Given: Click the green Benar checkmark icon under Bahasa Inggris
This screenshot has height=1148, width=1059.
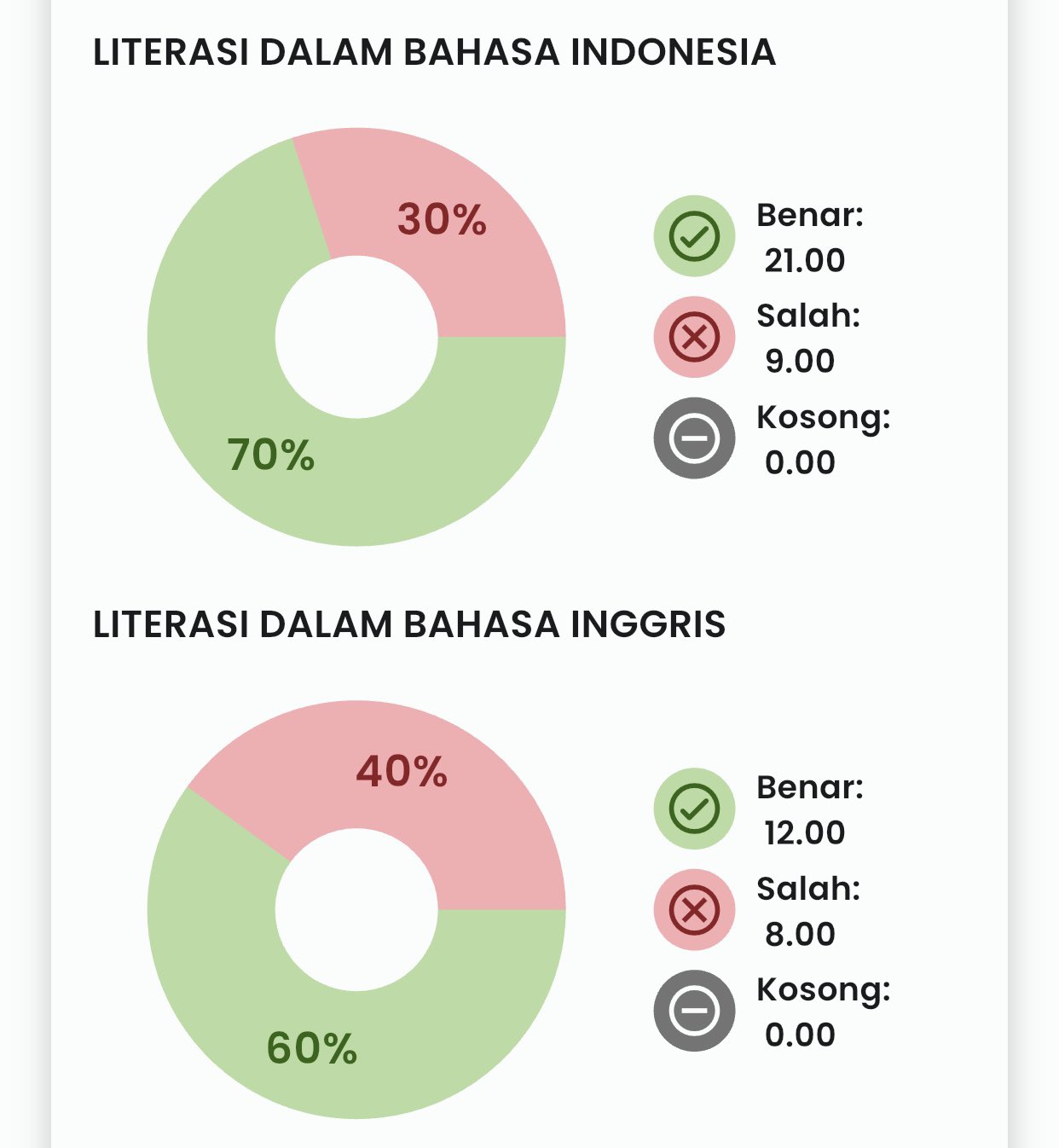Looking at the screenshot, I should [x=694, y=809].
